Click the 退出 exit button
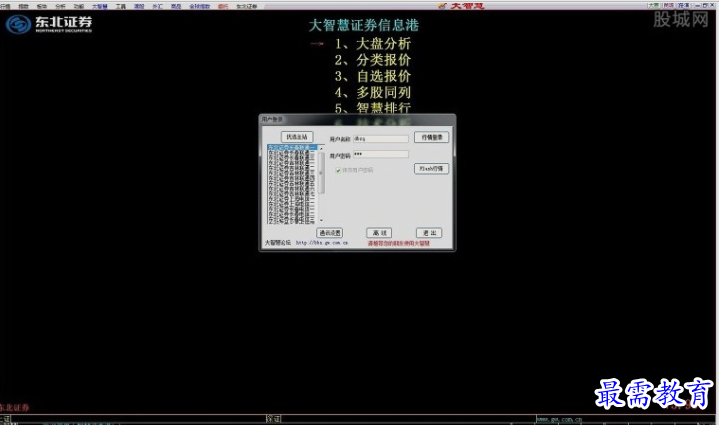This screenshot has height=425, width=719. click(429, 233)
